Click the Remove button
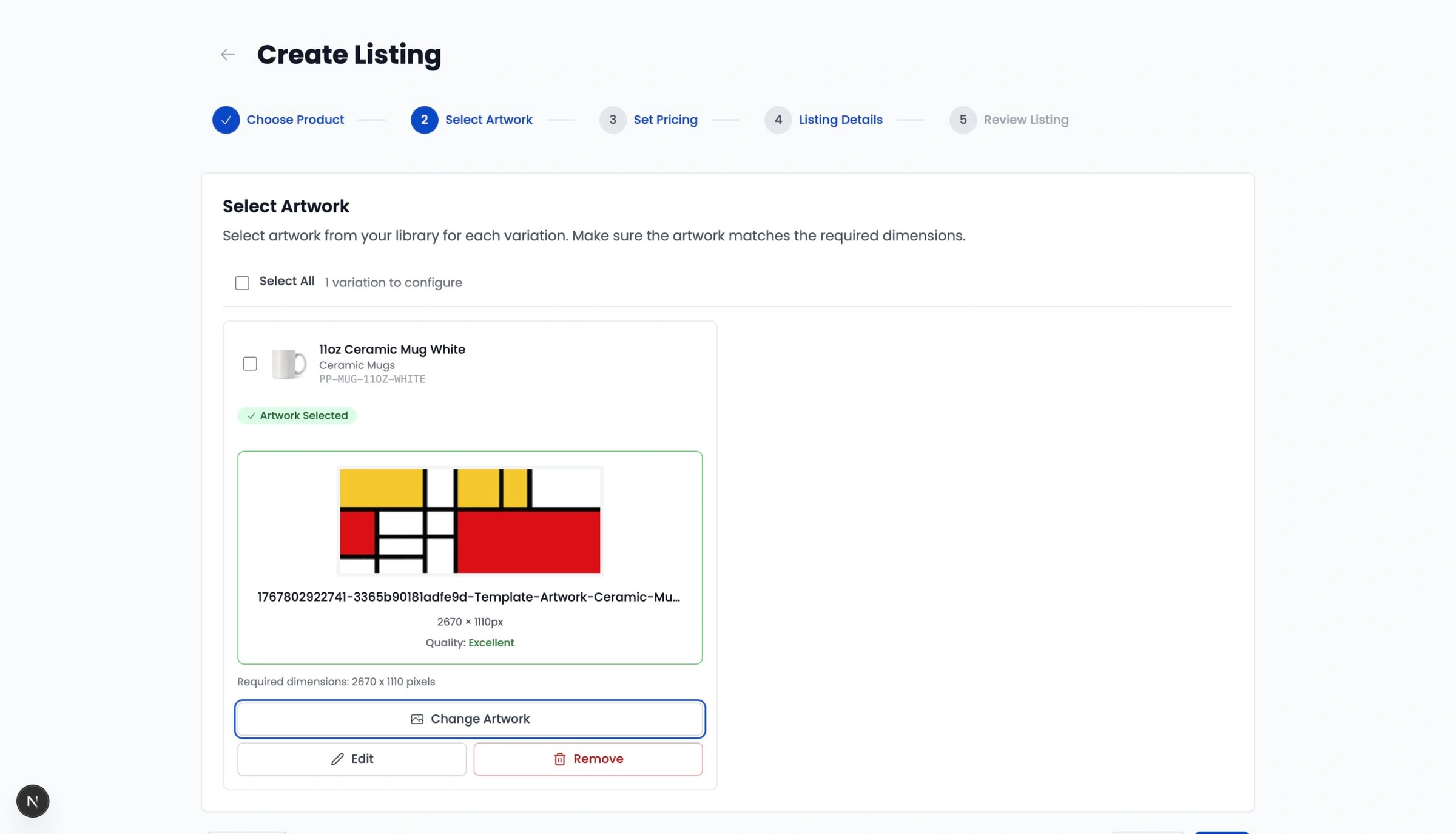 [x=587, y=759]
